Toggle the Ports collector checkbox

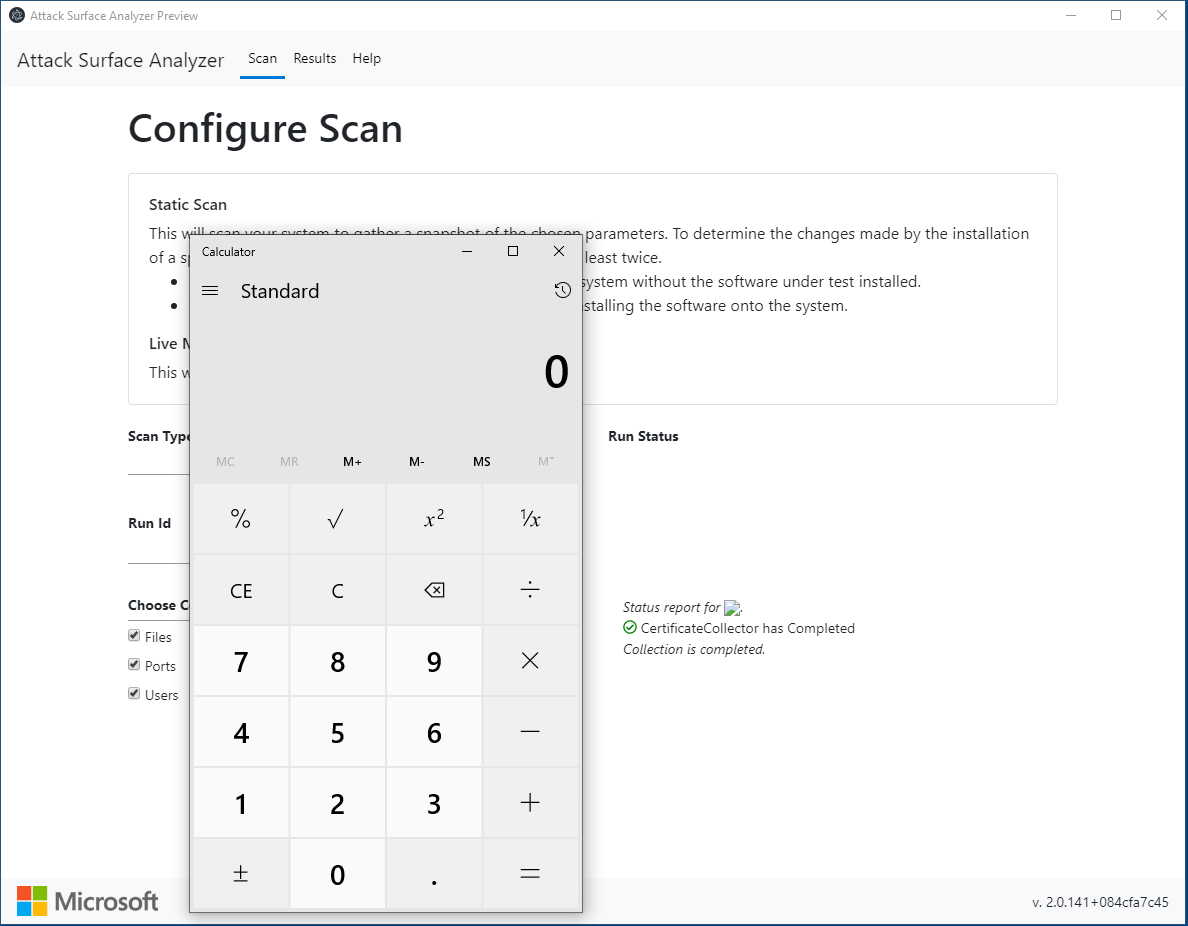click(134, 665)
